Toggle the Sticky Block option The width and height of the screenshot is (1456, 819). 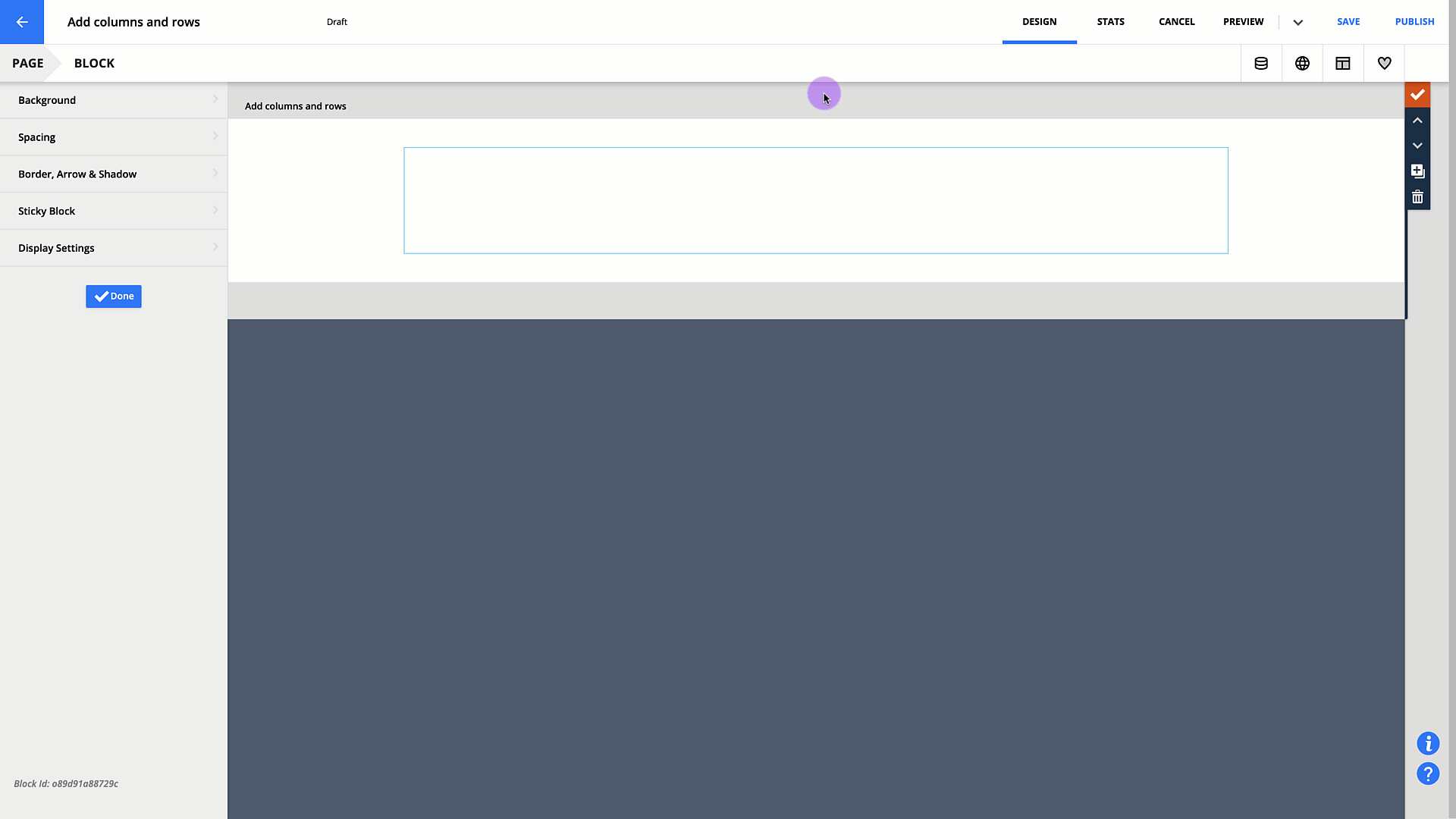point(114,210)
